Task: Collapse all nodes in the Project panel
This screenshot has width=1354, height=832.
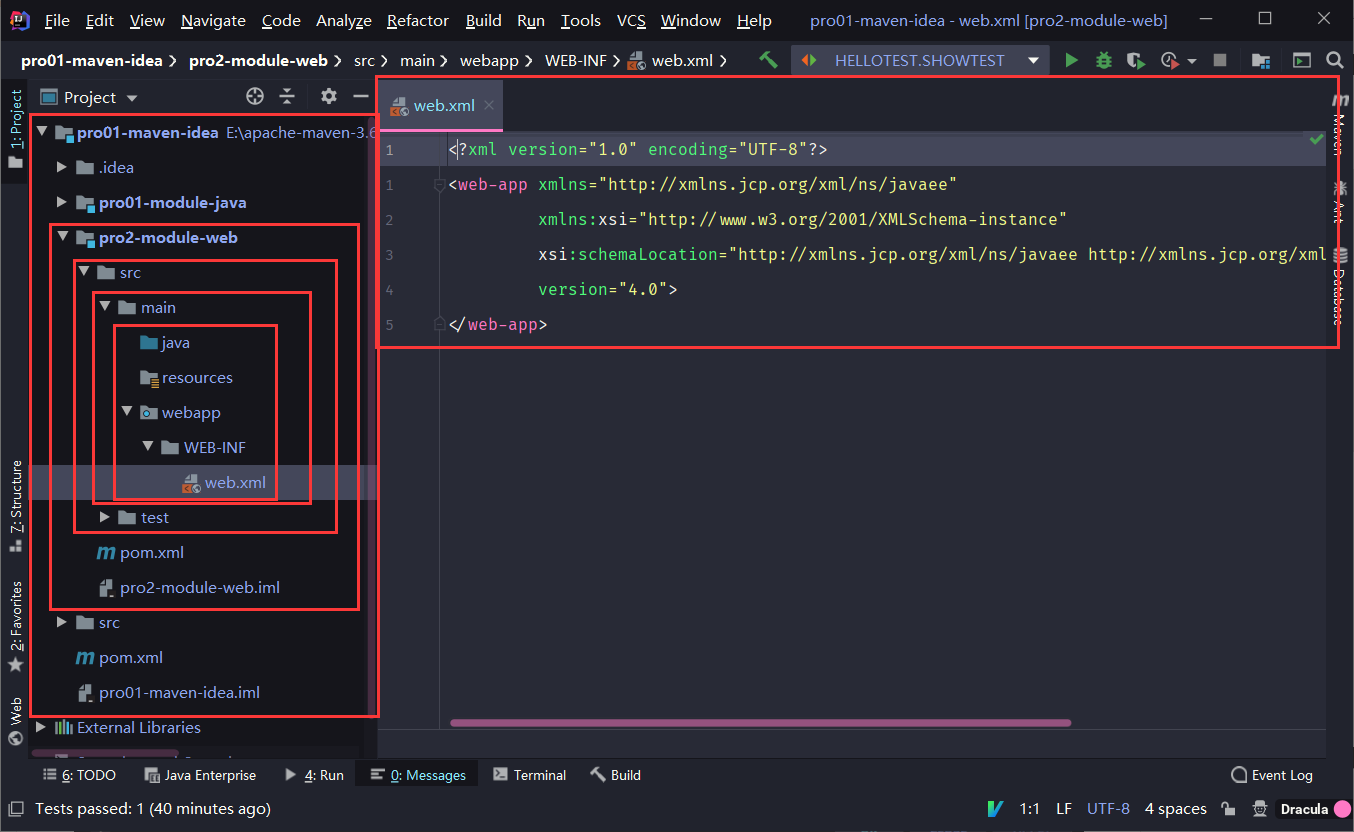Action: tap(287, 97)
